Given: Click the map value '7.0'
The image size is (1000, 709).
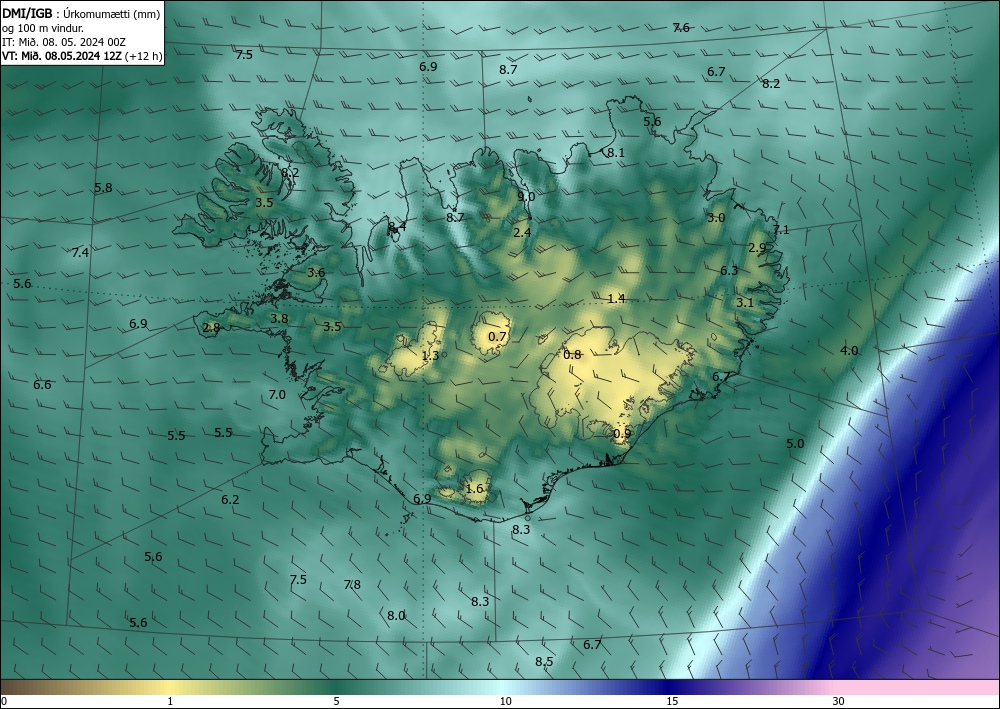Looking at the screenshot, I should (x=277, y=395).
